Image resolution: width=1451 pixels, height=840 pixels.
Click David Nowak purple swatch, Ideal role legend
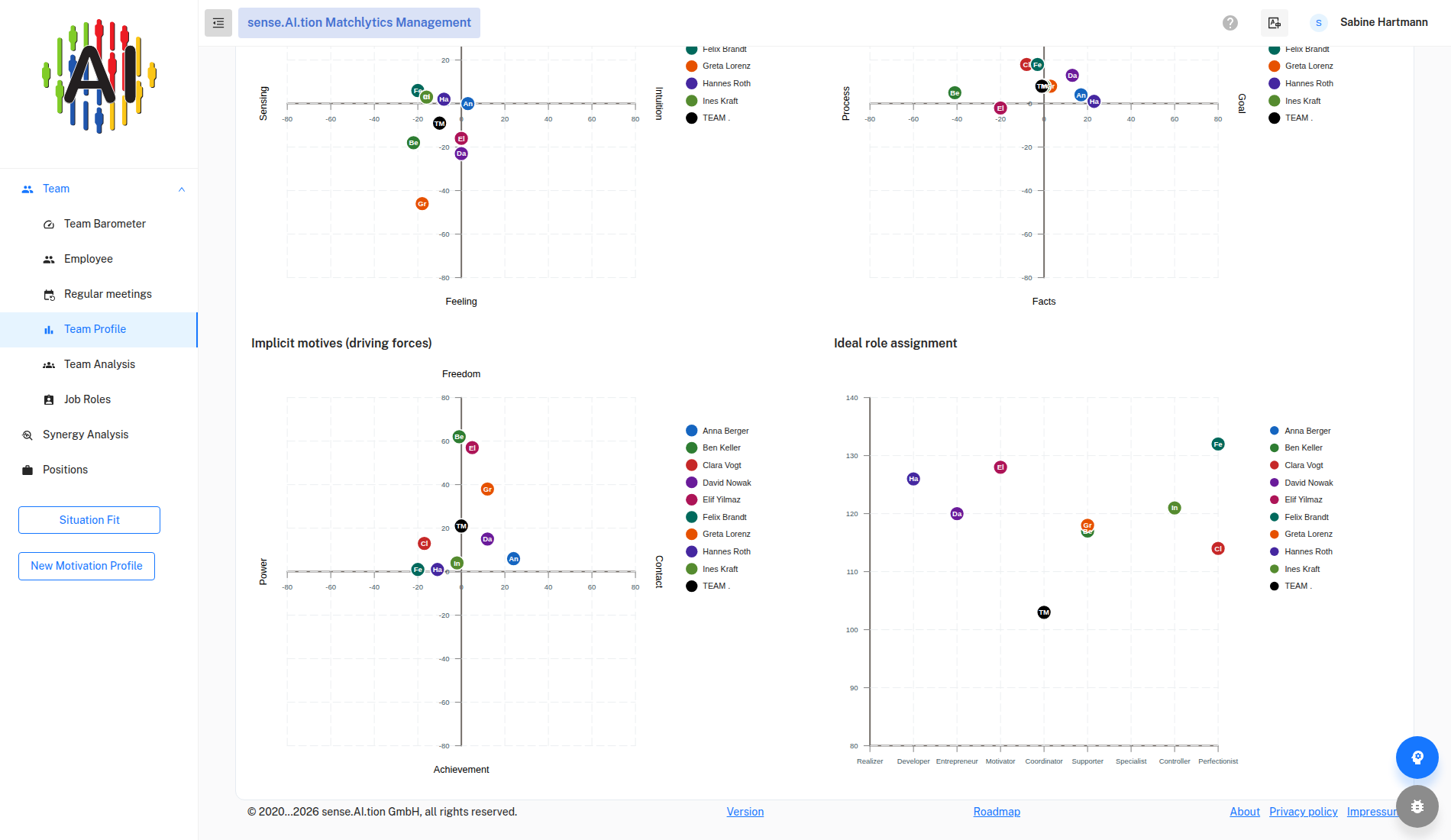pyautogui.click(x=1275, y=483)
